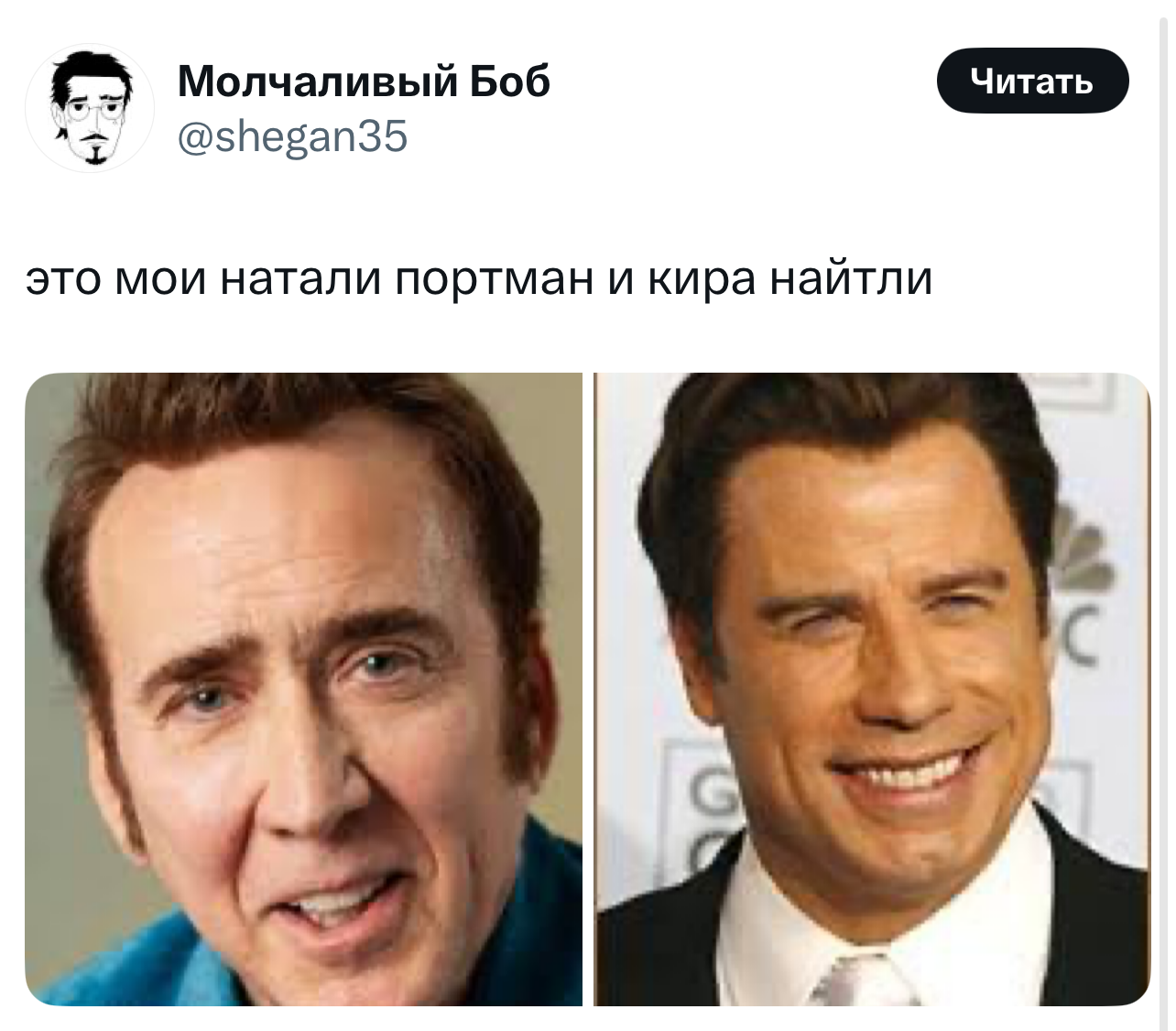Screen dimensions: 1176x1031
Task: Click the divider between the two photos
Action: click(588, 689)
